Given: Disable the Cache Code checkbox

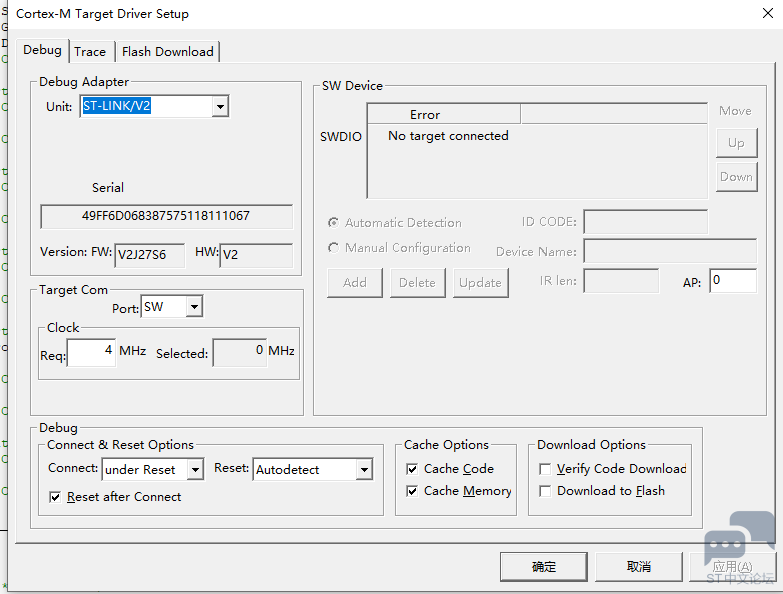Looking at the screenshot, I should tap(413, 469).
